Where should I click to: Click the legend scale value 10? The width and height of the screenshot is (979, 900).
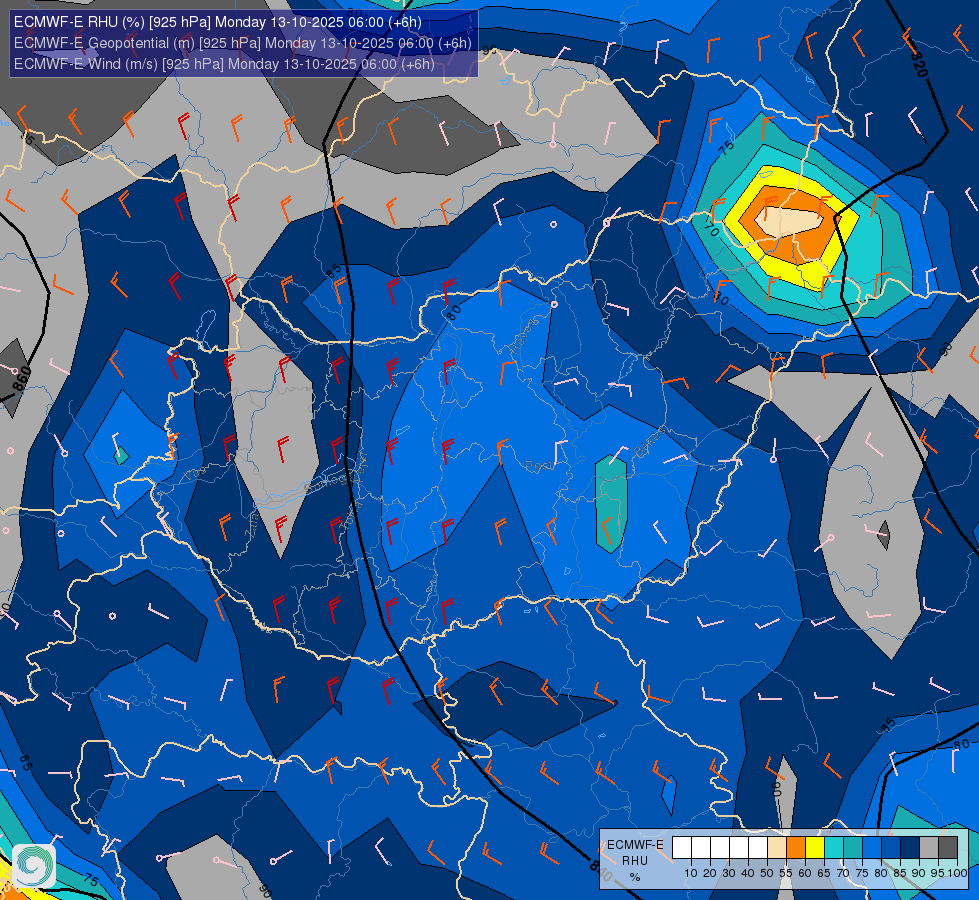(691, 873)
